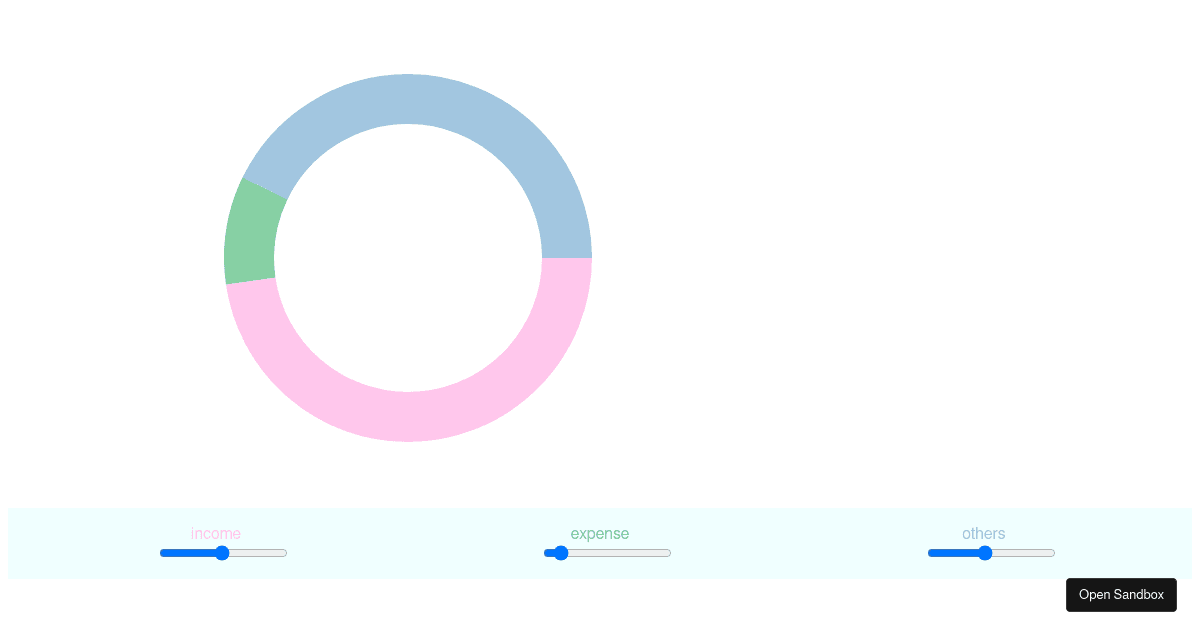Select the green donut chart segment
The height and width of the screenshot is (630, 1200).
[x=250, y=233]
